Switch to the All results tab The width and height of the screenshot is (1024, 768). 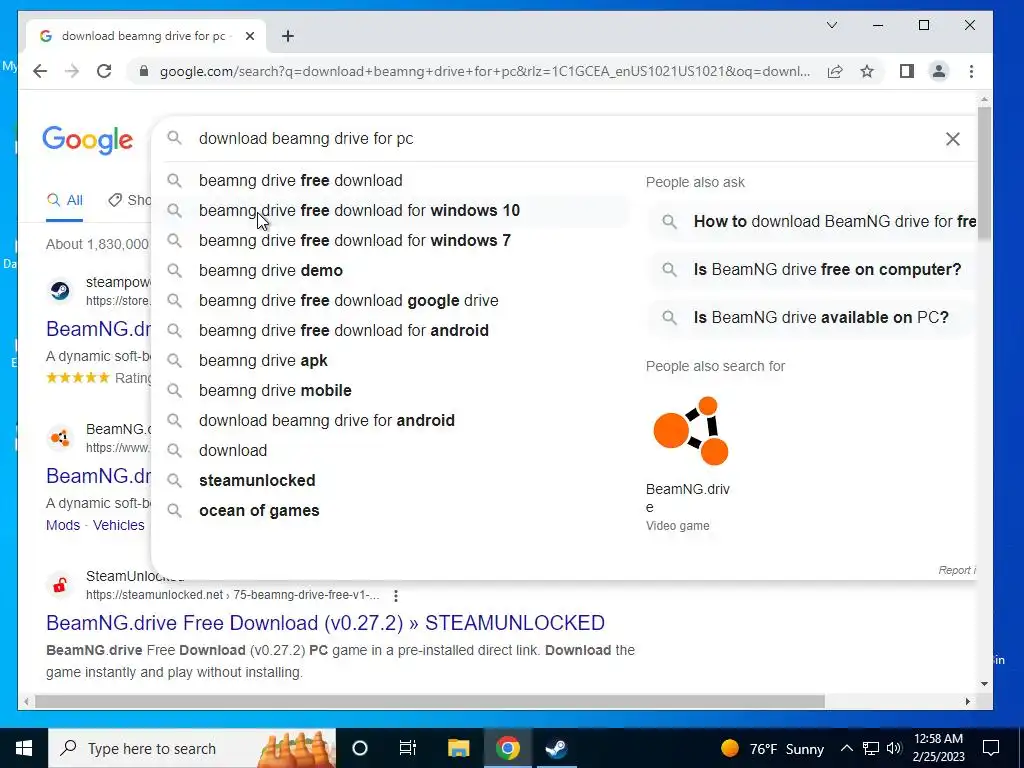pyautogui.click(x=65, y=200)
